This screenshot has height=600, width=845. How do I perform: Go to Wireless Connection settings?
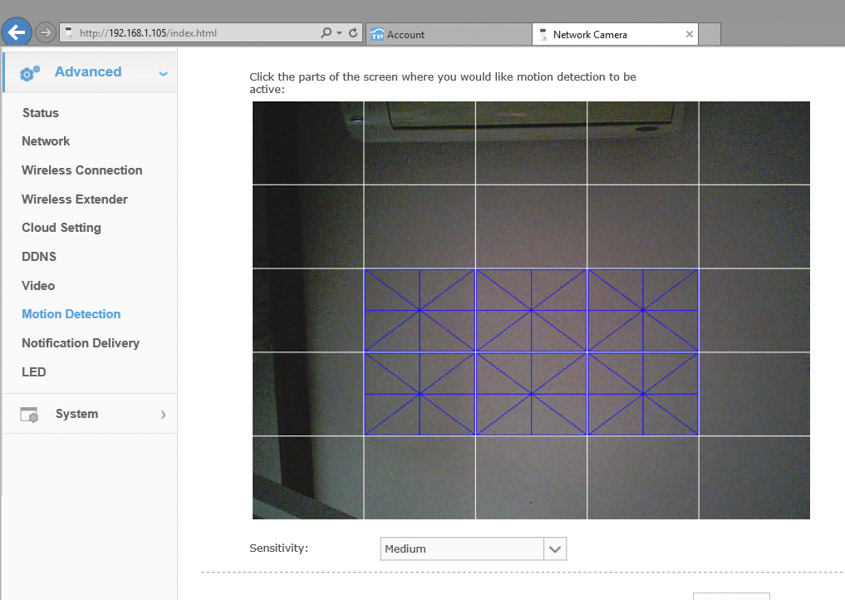(82, 170)
